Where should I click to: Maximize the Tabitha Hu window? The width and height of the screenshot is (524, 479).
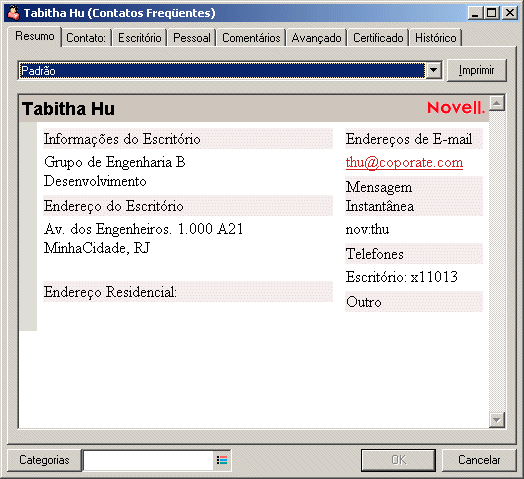[x=492, y=13]
